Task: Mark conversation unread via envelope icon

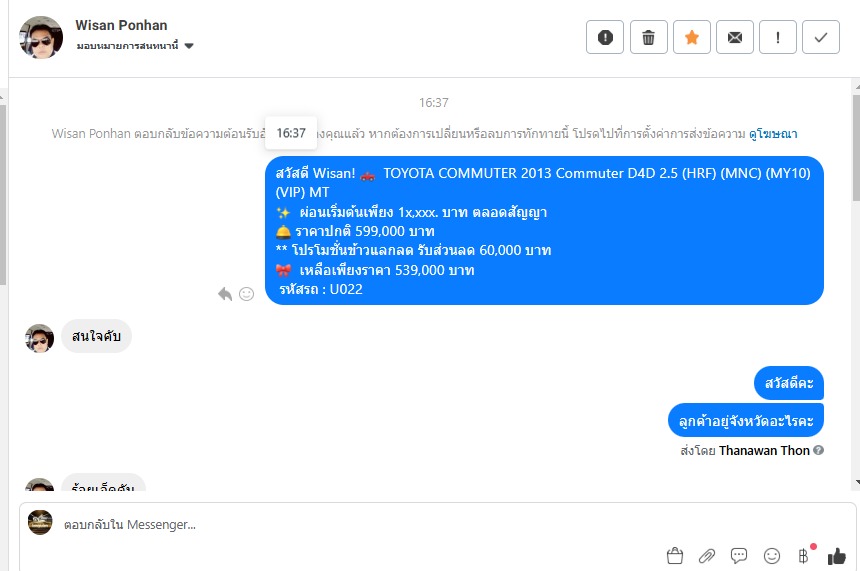Action: 735,37
